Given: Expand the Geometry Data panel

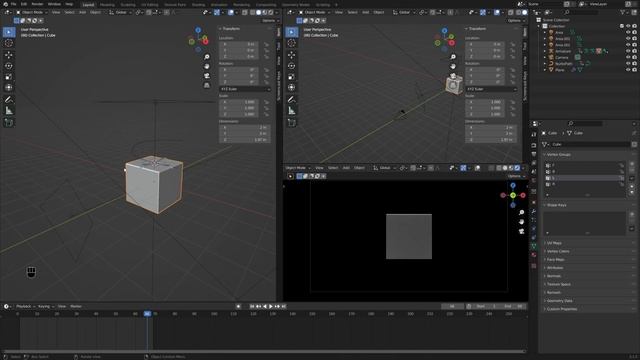Looking at the screenshot, I should point(559,301).
